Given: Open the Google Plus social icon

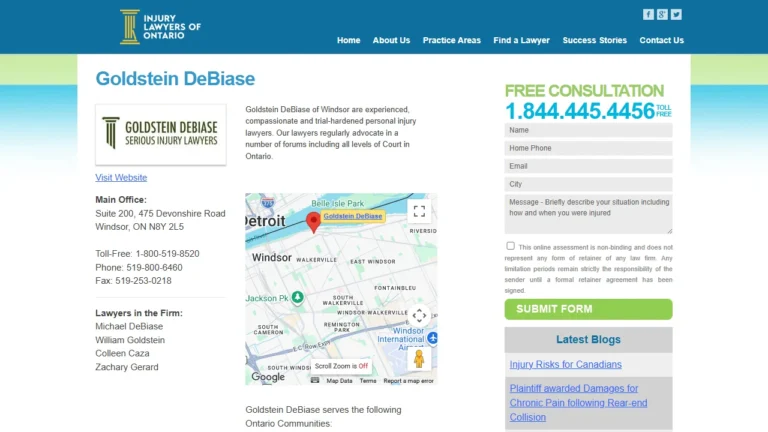Looking at the screenshot, I should point(662,15).
